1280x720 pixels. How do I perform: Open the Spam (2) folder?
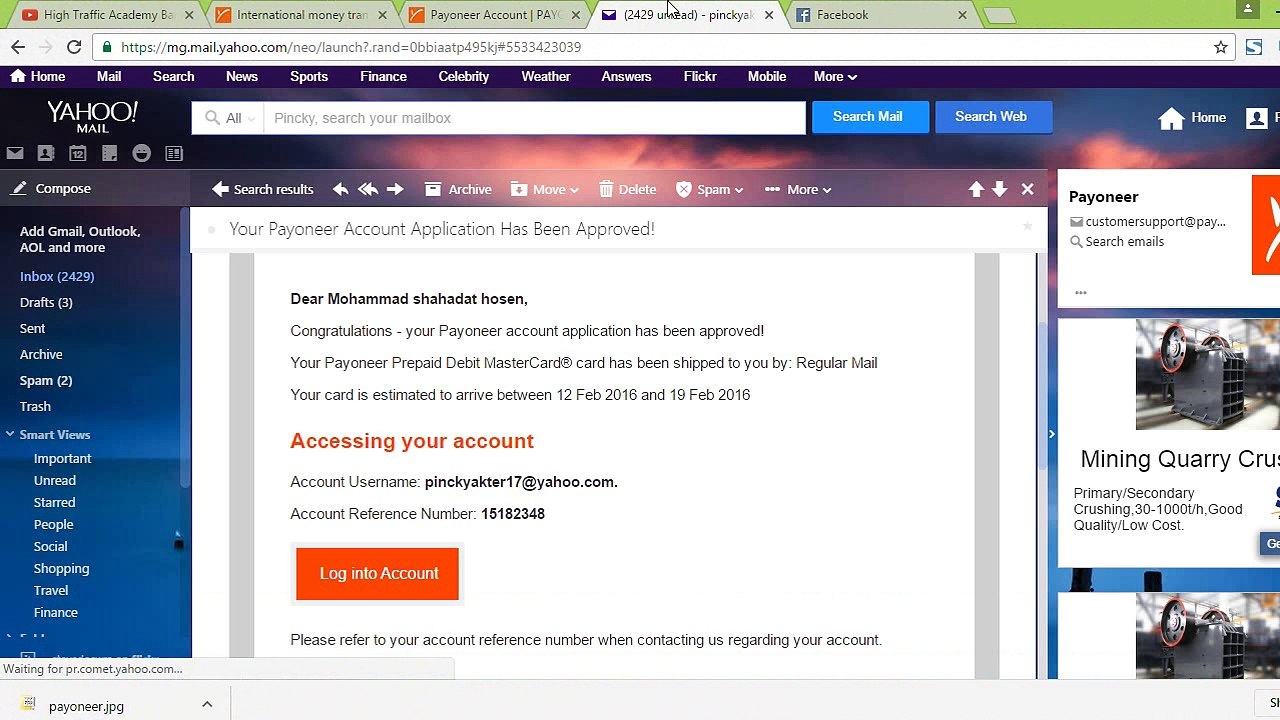click(46, 380)
